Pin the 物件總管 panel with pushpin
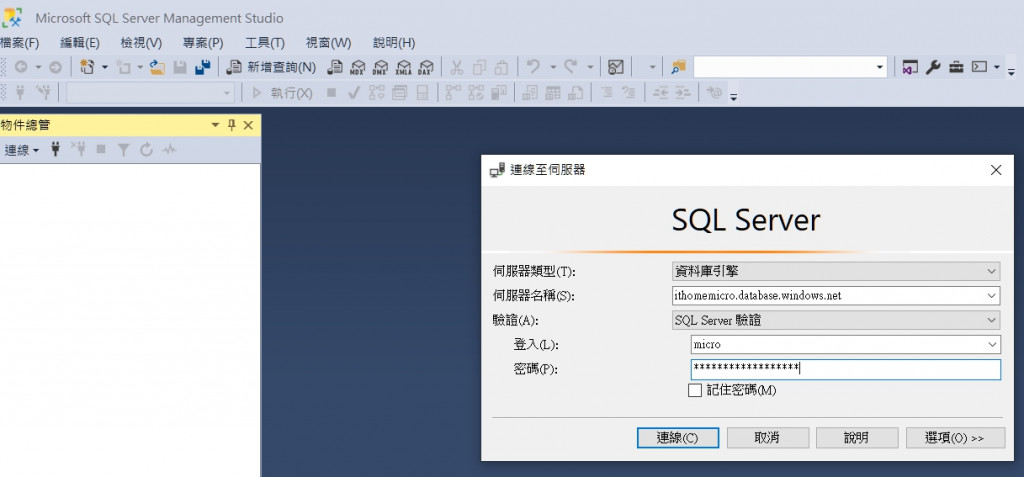Screen dimensions: 1024x477 [x=231, y=125]
